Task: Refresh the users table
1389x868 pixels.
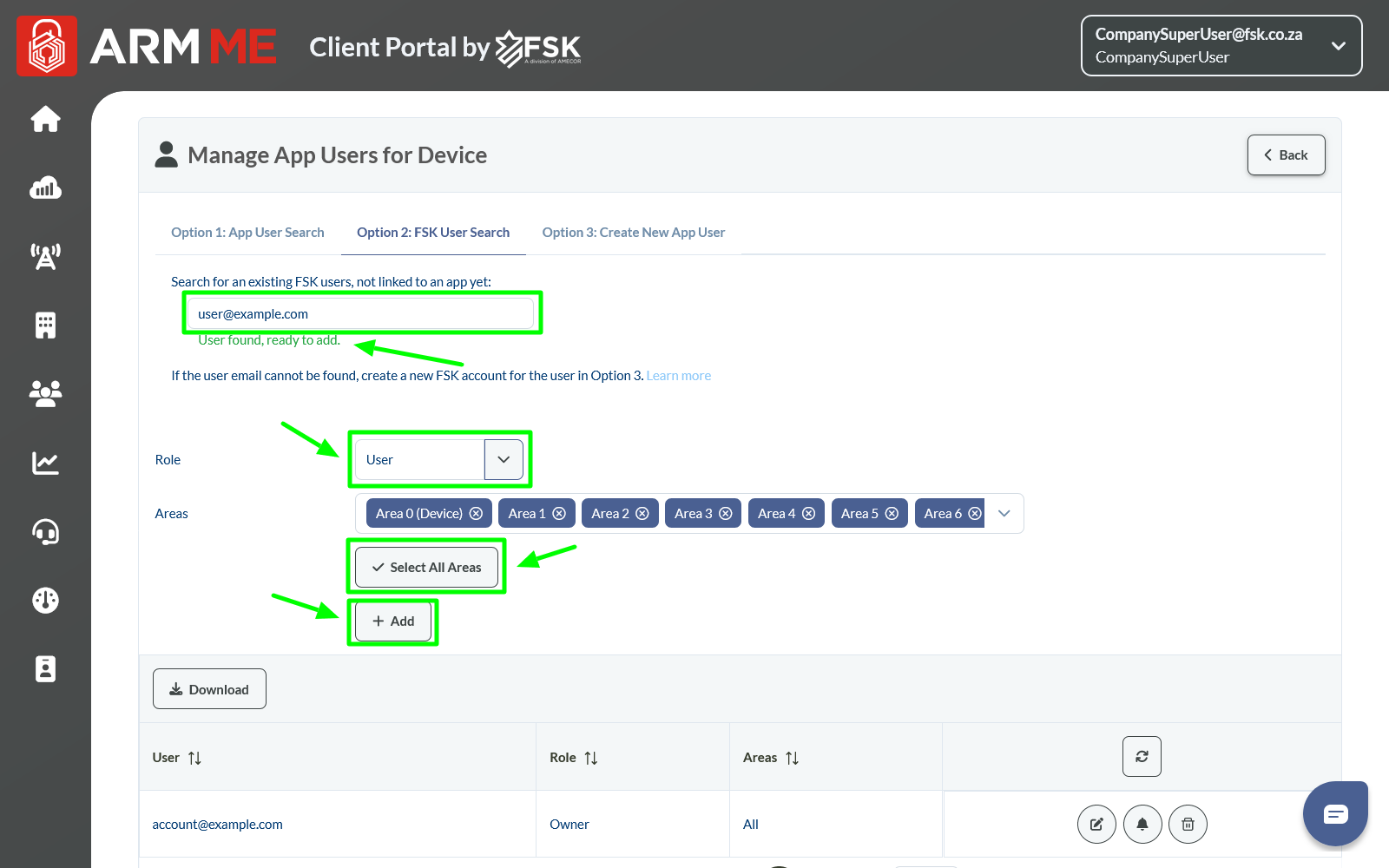Action: (x=1142, y=757)
